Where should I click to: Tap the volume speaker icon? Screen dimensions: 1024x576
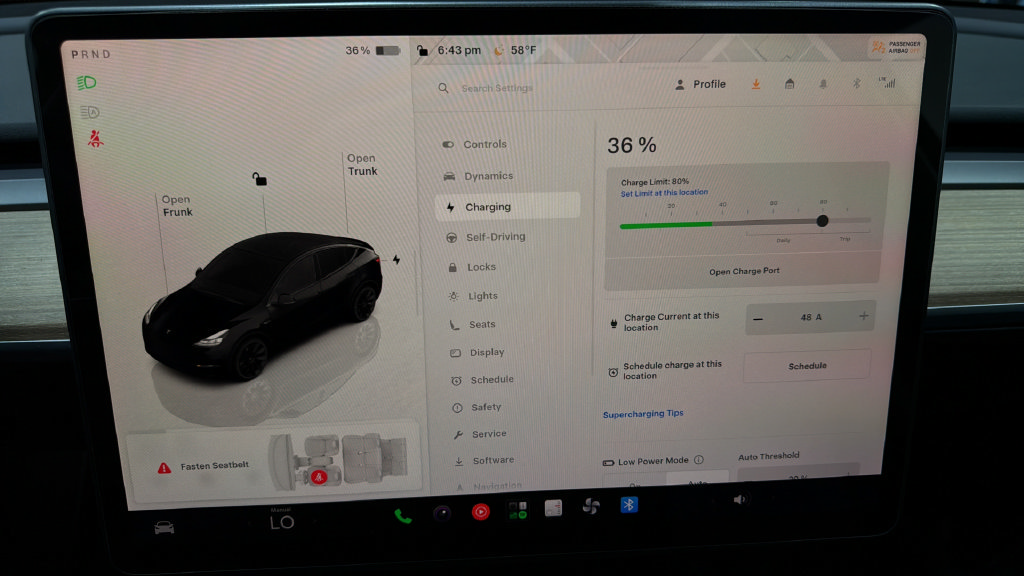tap(740, 500)
